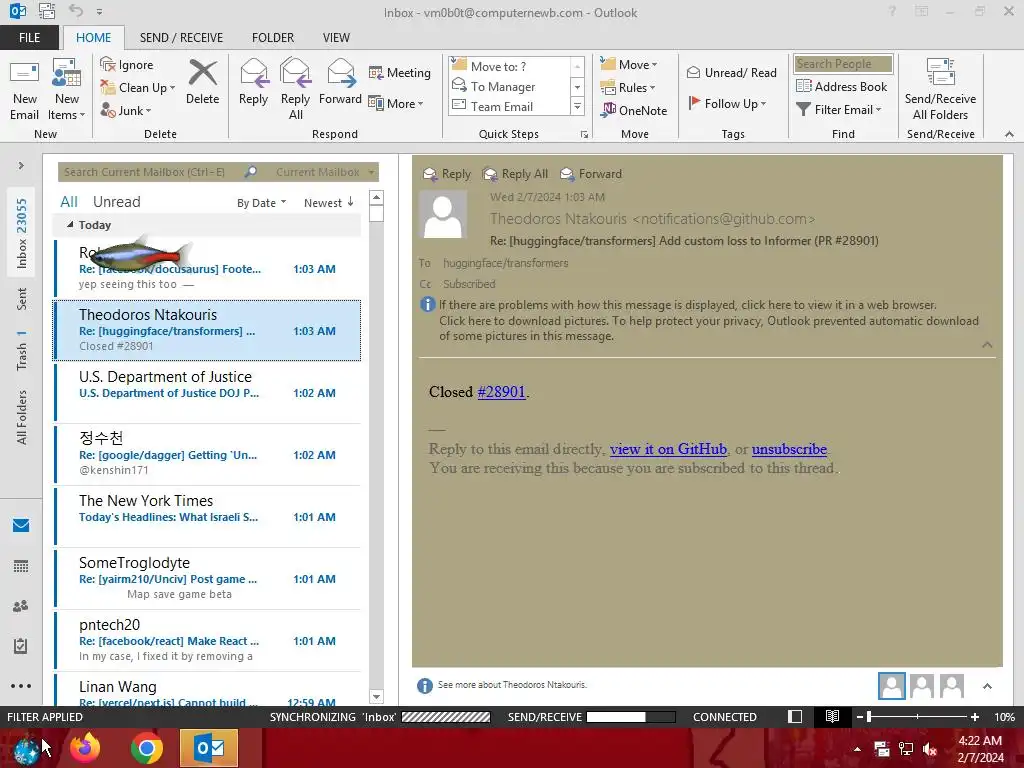Click Send/Receive All Folders

click(940, 90)
